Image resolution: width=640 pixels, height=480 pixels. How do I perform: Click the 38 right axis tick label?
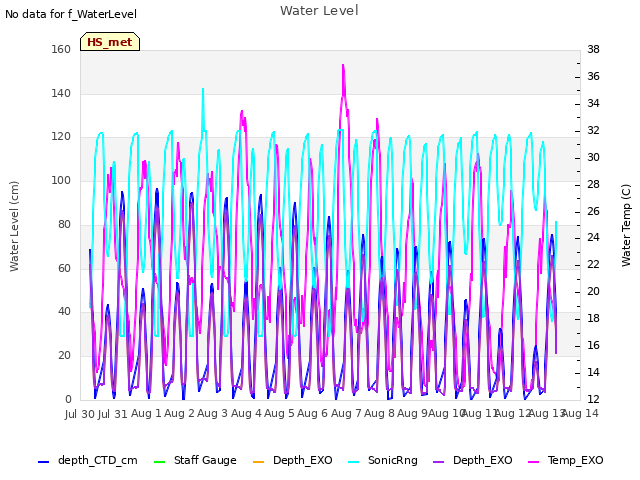tap(593, 49)
